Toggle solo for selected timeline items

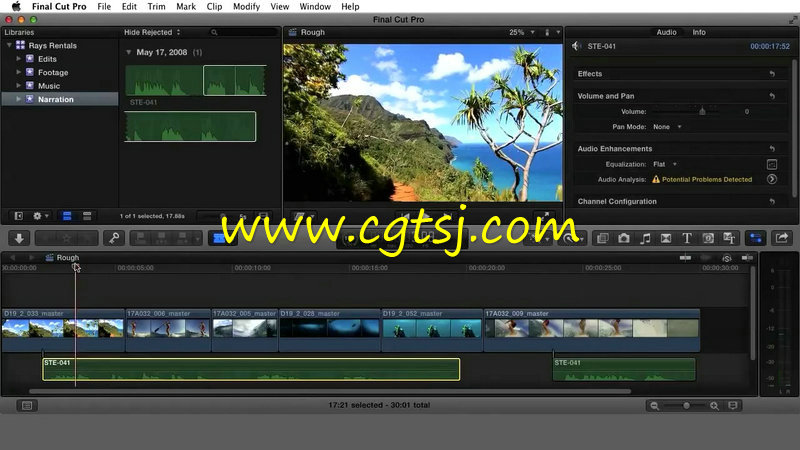pos(727,258)
